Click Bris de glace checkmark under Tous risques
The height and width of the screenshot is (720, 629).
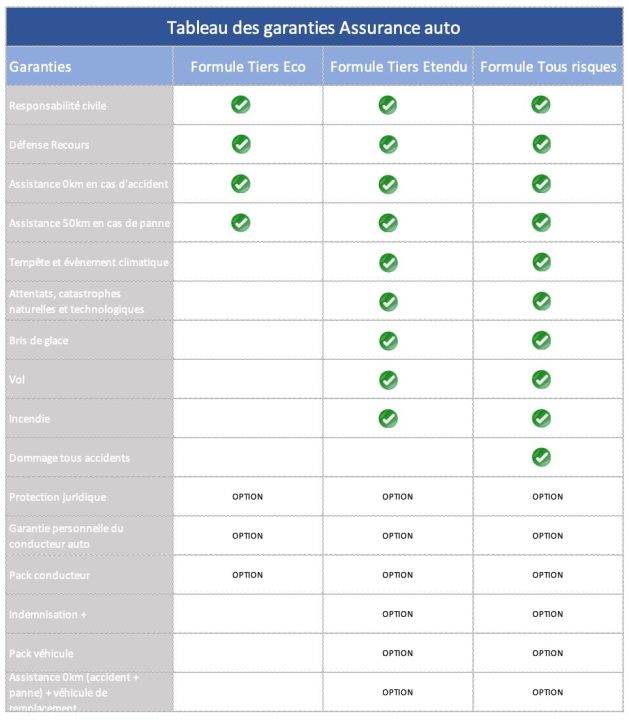click(541, 340)
